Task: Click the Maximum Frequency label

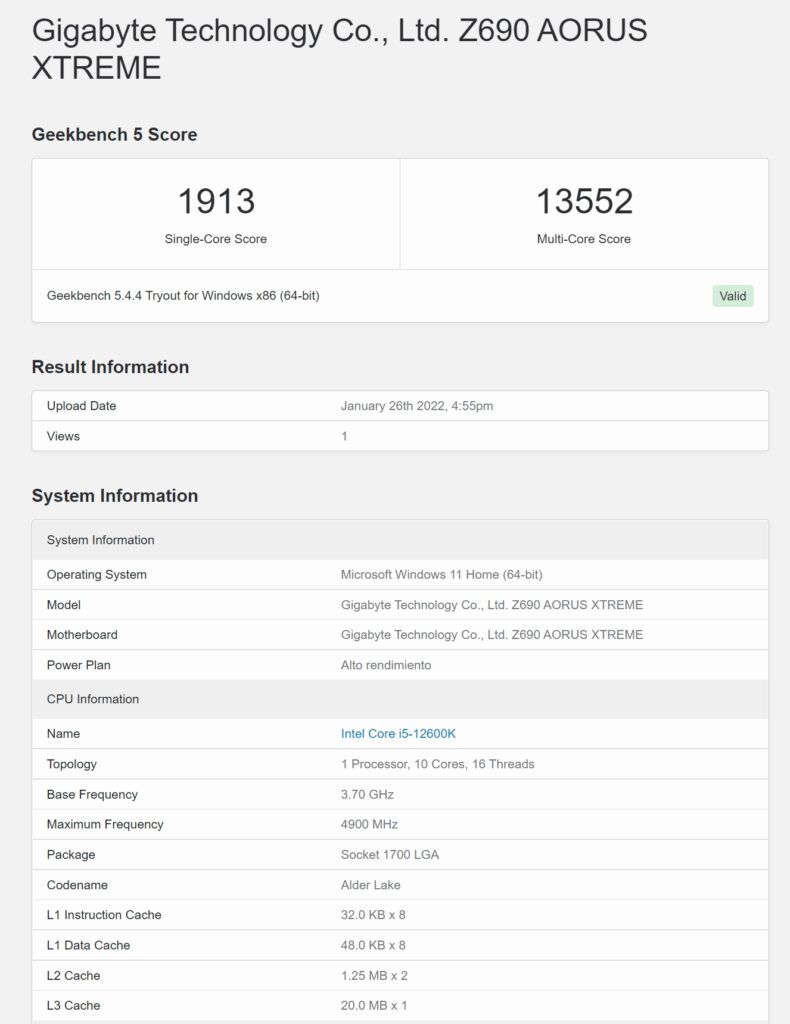Action: tap(105, 824)
